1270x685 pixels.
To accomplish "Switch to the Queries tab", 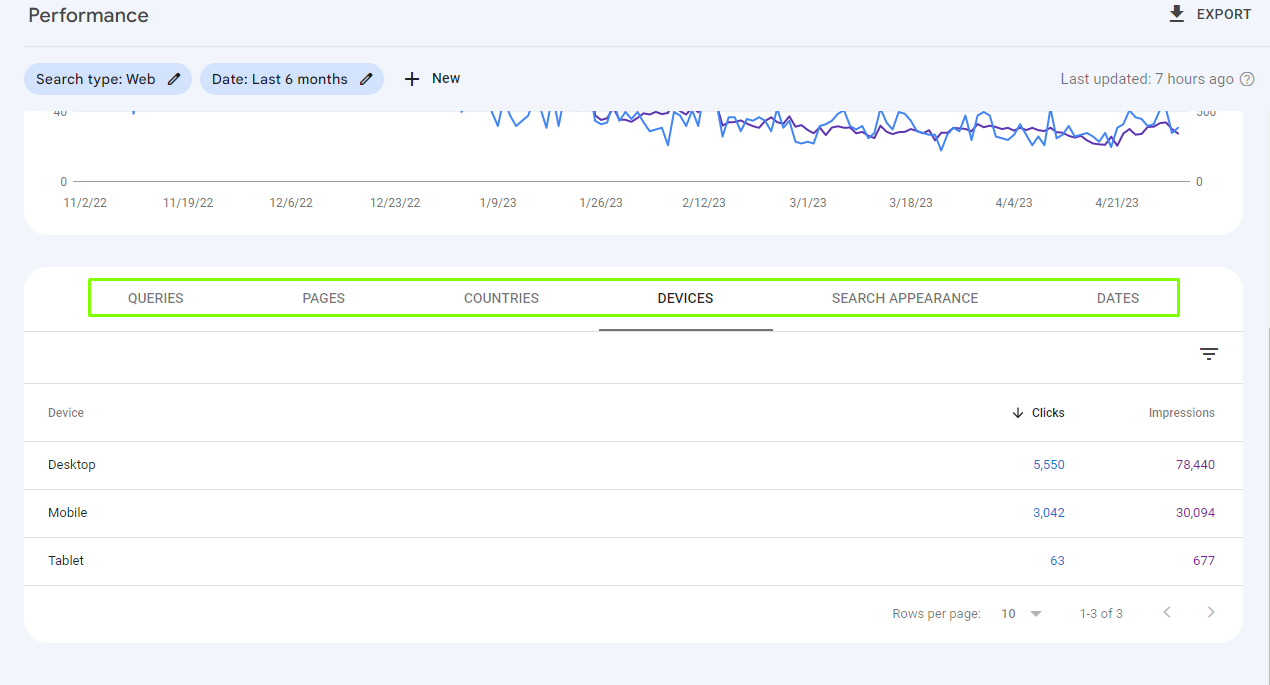I will [156, 298].
